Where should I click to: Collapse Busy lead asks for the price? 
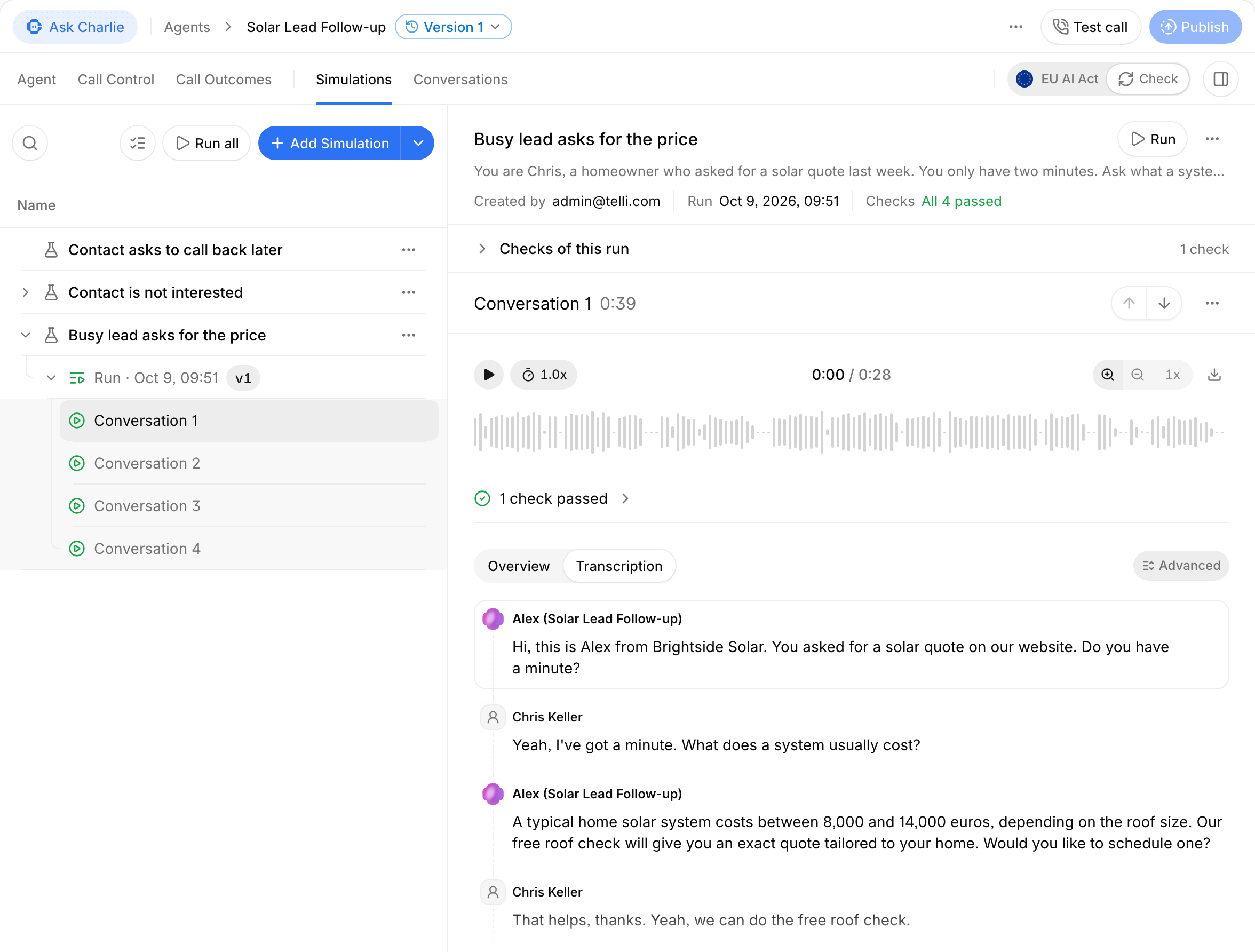coord(26,335)
